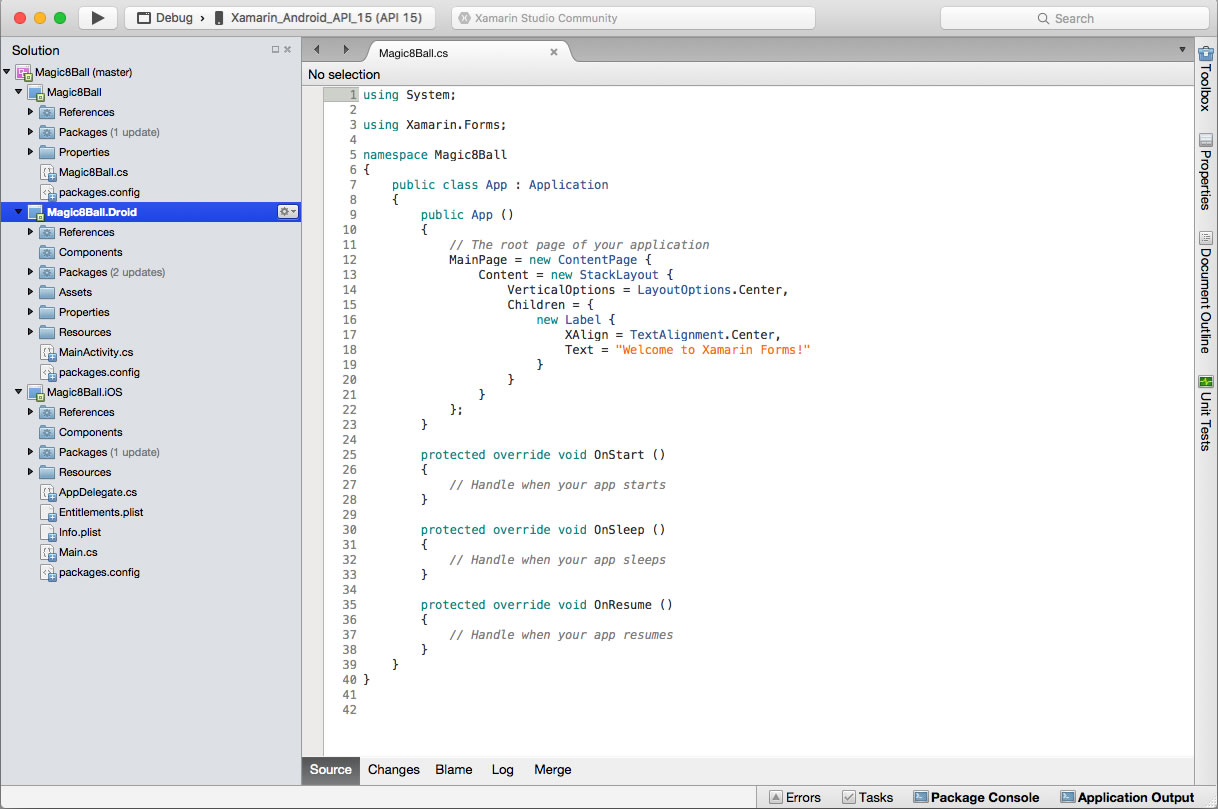Image resolution: width=1218 pixels, height=809 pixels.
Task: Click 'OnResume' method name in code
Action: 623,605
